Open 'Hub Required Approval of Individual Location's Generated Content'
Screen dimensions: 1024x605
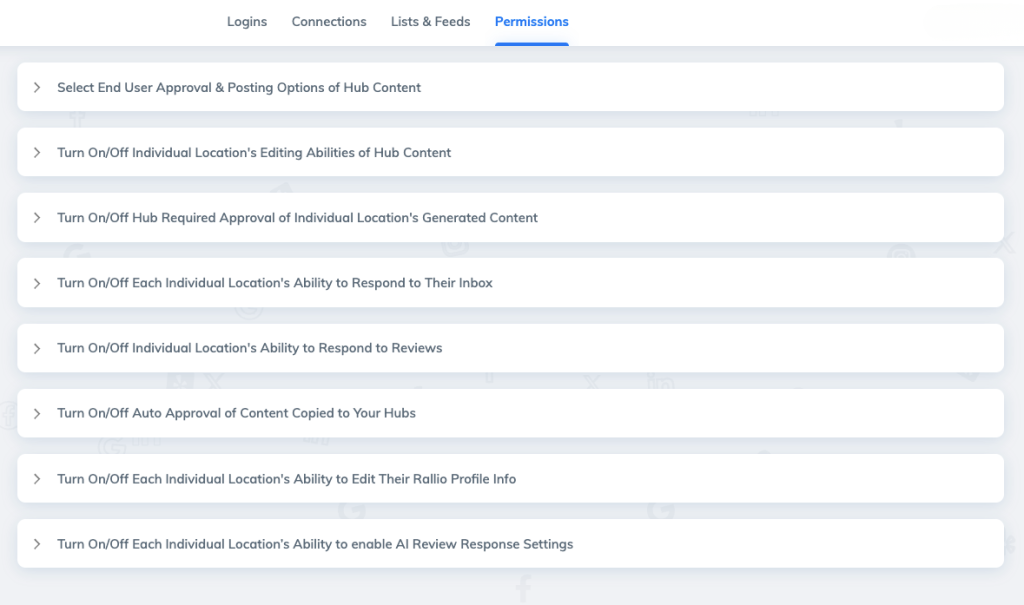[x=297, y=218]
